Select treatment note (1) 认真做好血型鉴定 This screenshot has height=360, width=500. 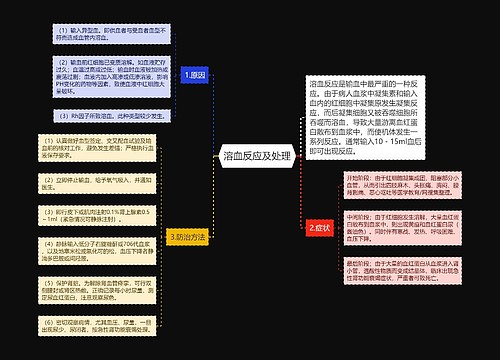tap(97, 148)
